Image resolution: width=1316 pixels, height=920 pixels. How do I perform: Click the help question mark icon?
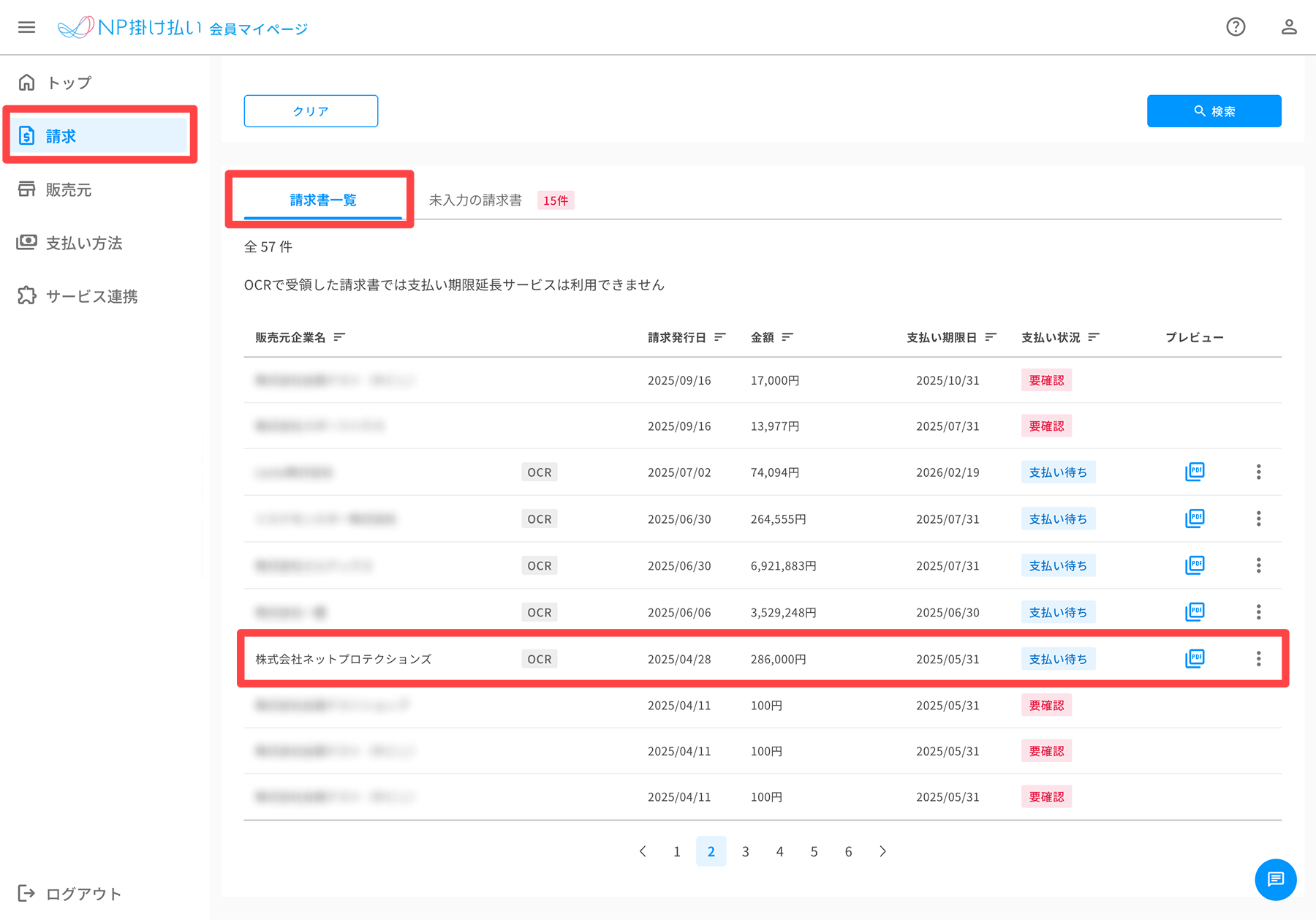[x=1236, y=27]
